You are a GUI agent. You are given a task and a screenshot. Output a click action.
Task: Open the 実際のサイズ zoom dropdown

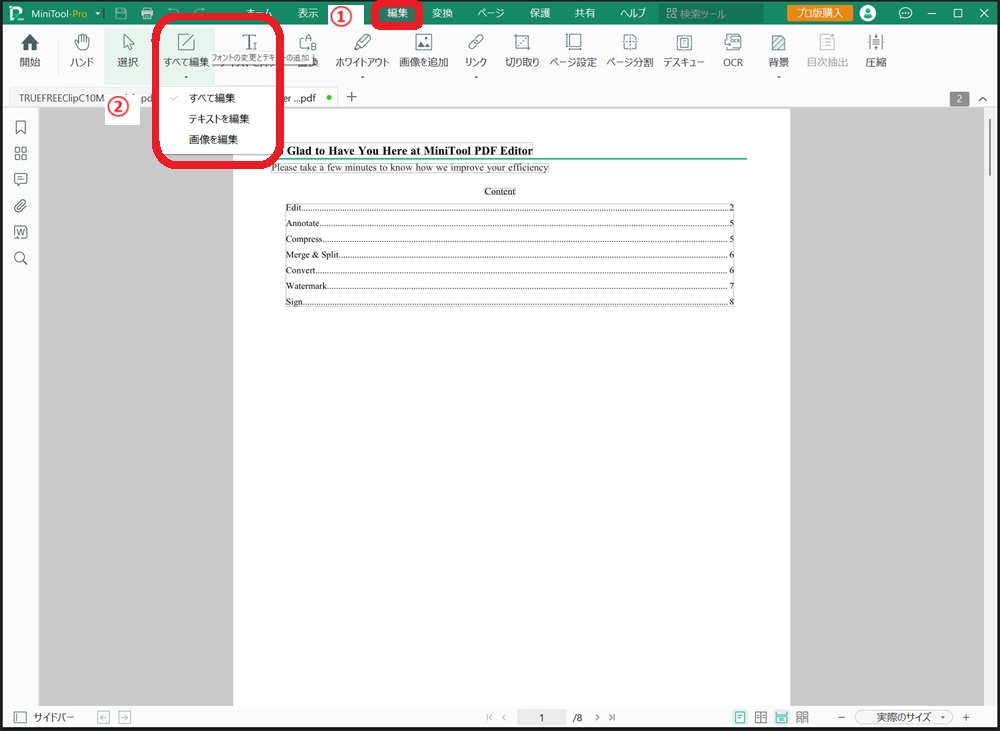coord(904,718)
